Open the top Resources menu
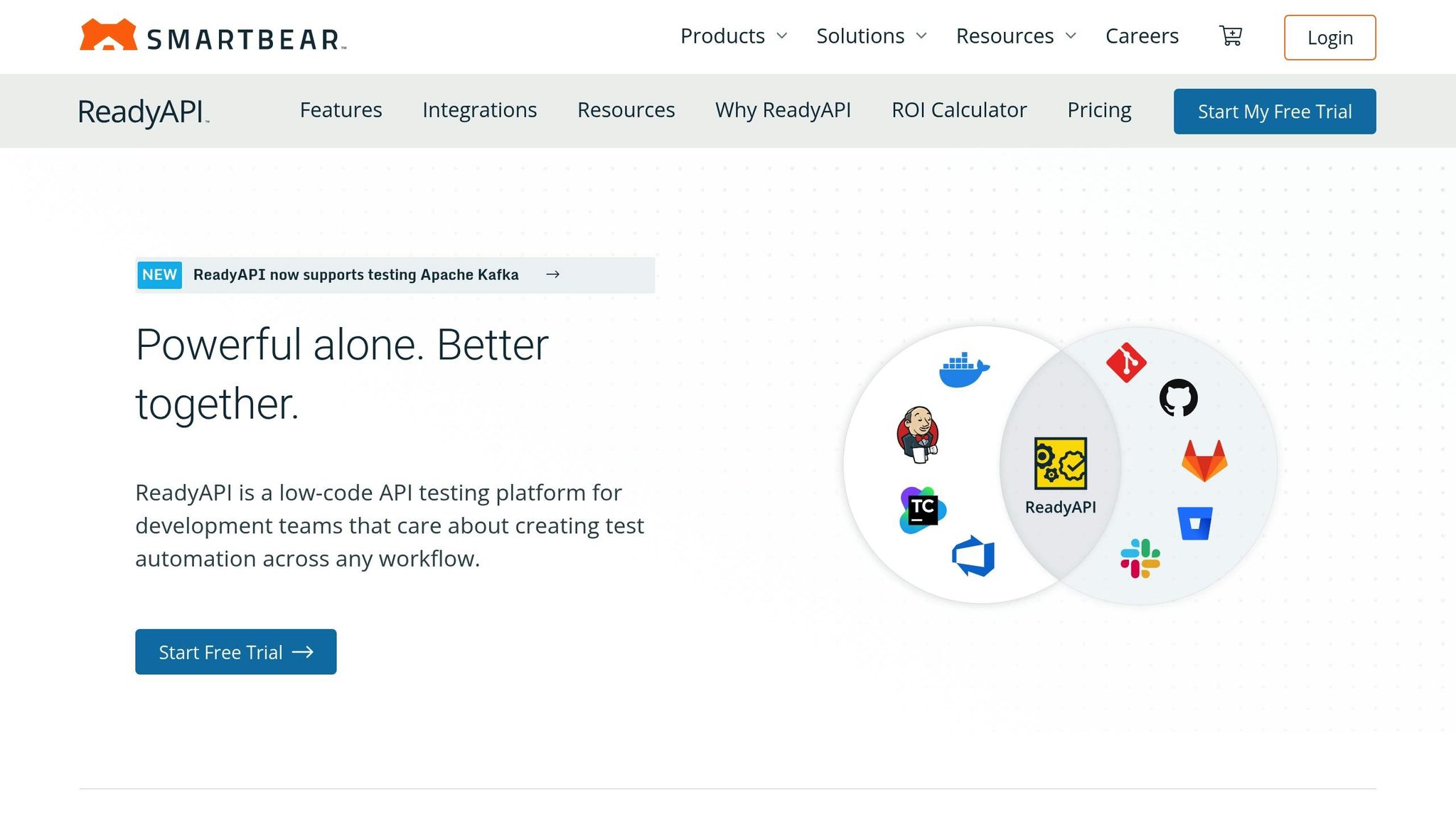The width and height of the screenshot is (1456, 819). tap(1005, 36)
